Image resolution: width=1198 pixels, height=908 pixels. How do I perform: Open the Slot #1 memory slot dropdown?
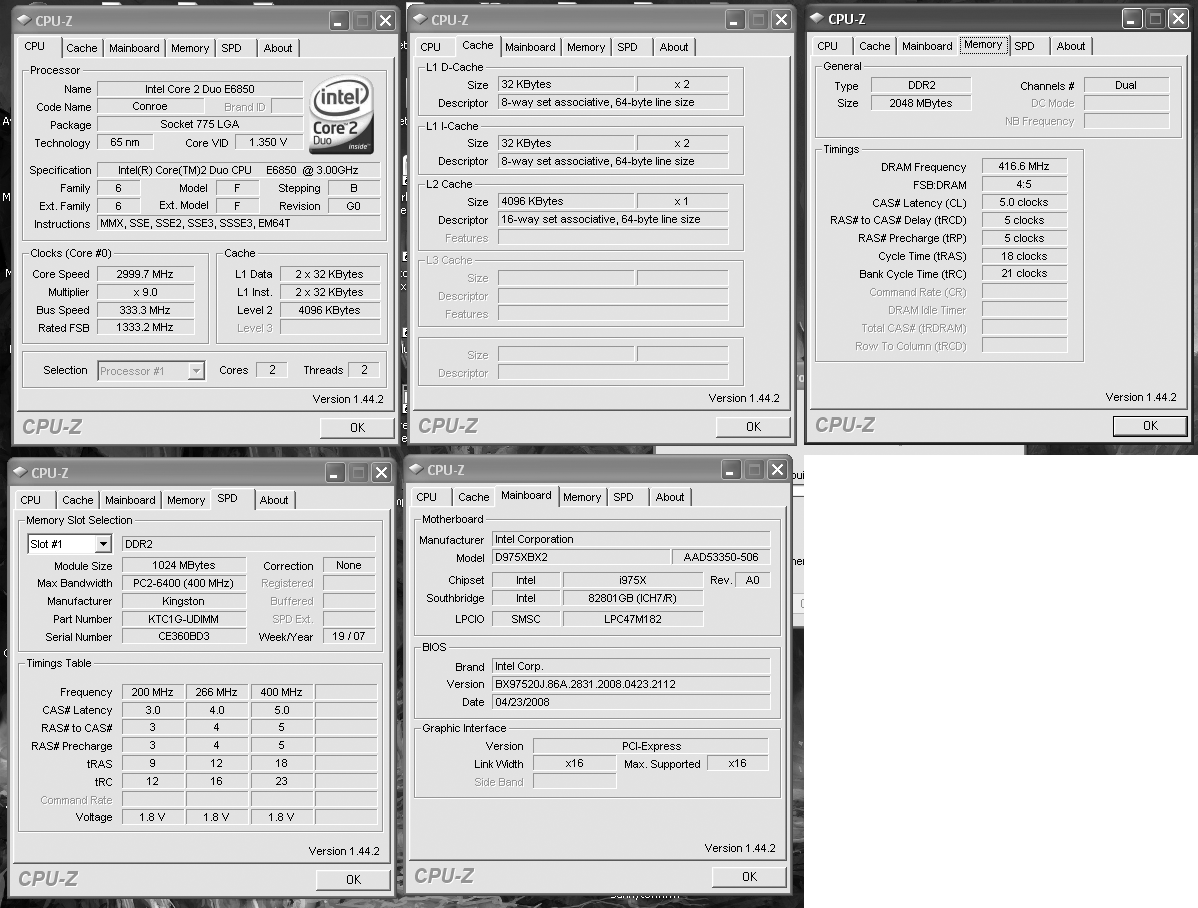coord(103,544)
